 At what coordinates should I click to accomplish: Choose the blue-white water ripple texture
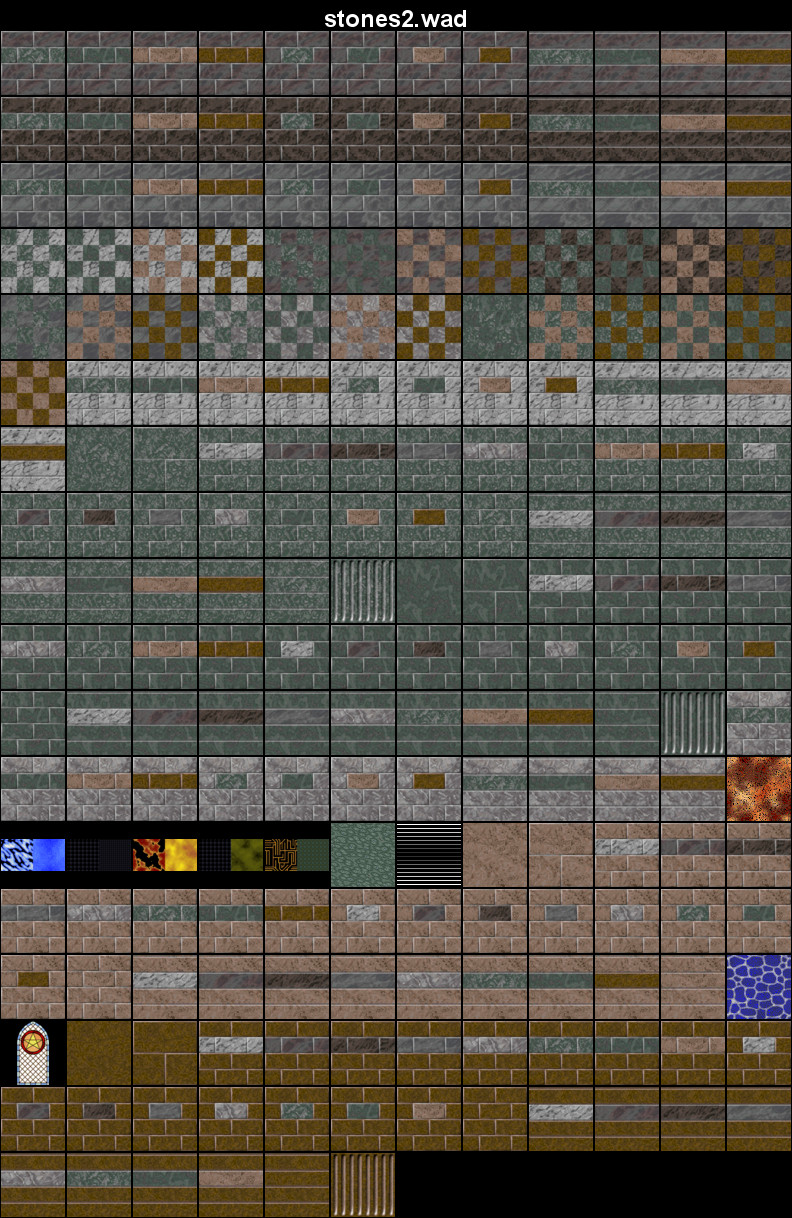point(17,855)
